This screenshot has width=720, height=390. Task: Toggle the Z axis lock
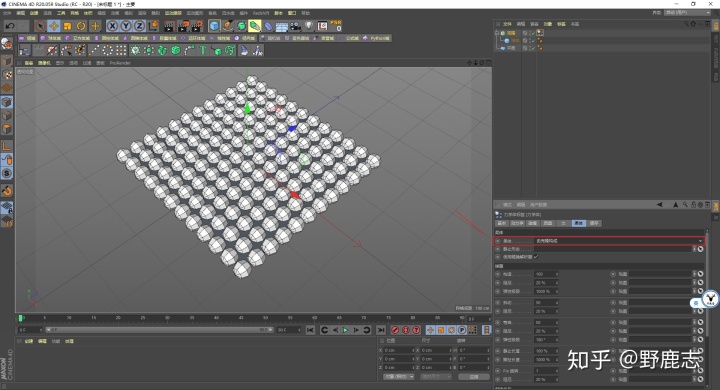coord(140,26)
